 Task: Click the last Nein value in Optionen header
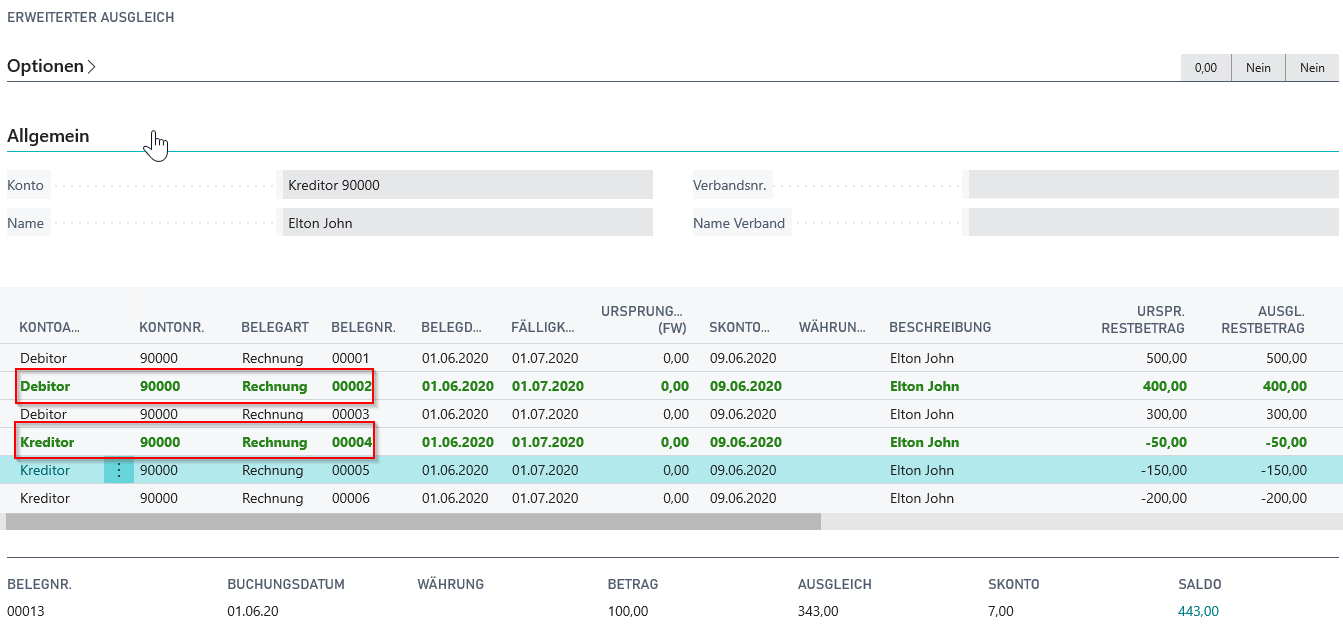[x=1312, y=67]
